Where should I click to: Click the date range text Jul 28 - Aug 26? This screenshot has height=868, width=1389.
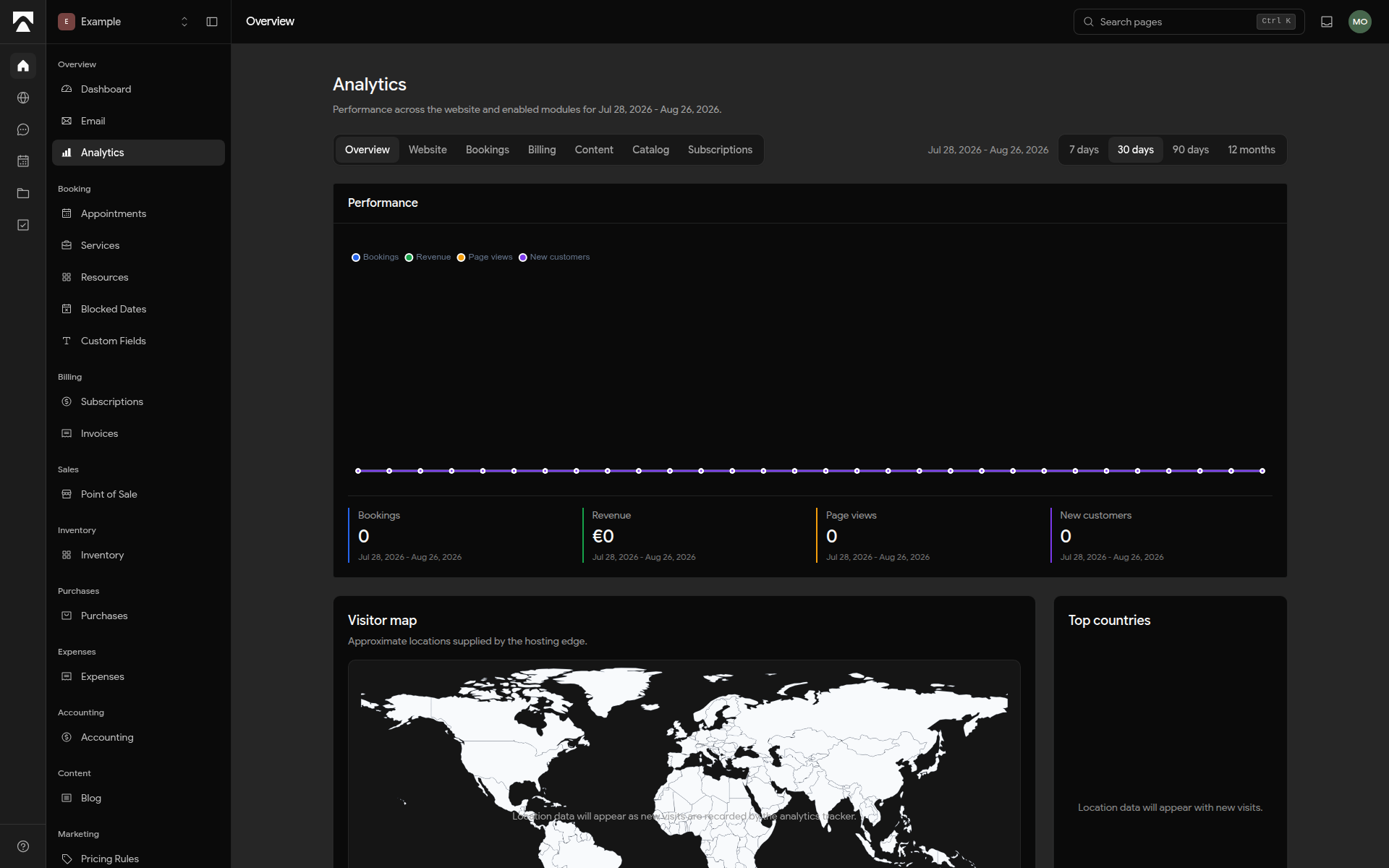pyautogui.click(x=987, y=150)
